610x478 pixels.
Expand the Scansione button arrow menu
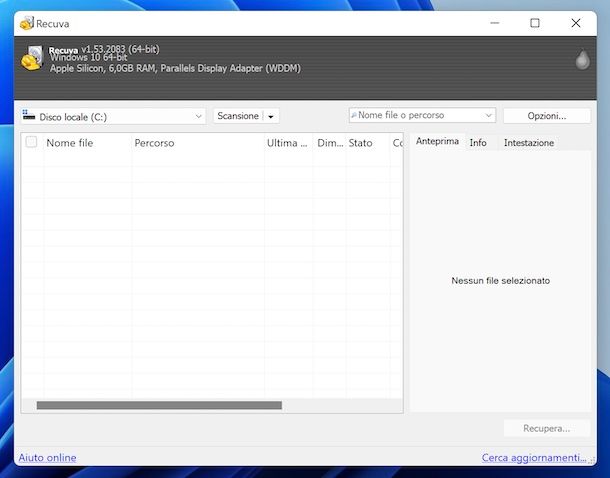coord(271,116)
